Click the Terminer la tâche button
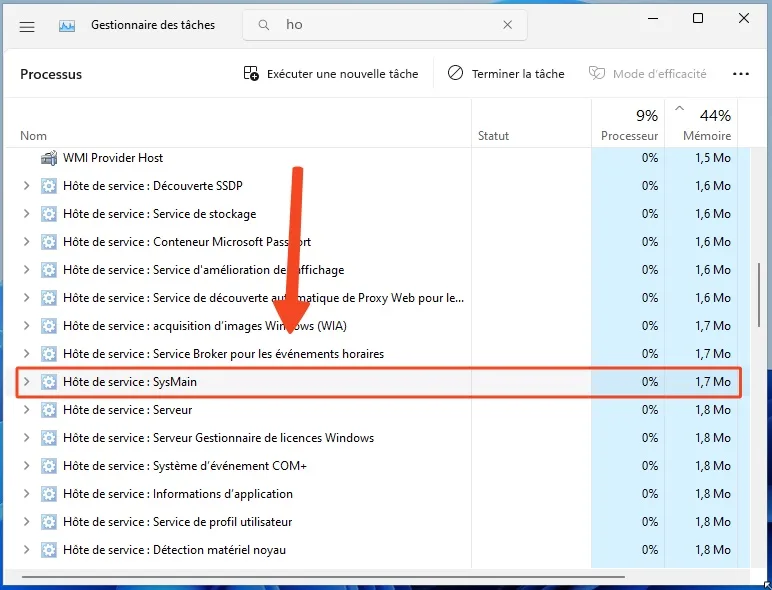The image size is (772, 590). coord(506,74)
